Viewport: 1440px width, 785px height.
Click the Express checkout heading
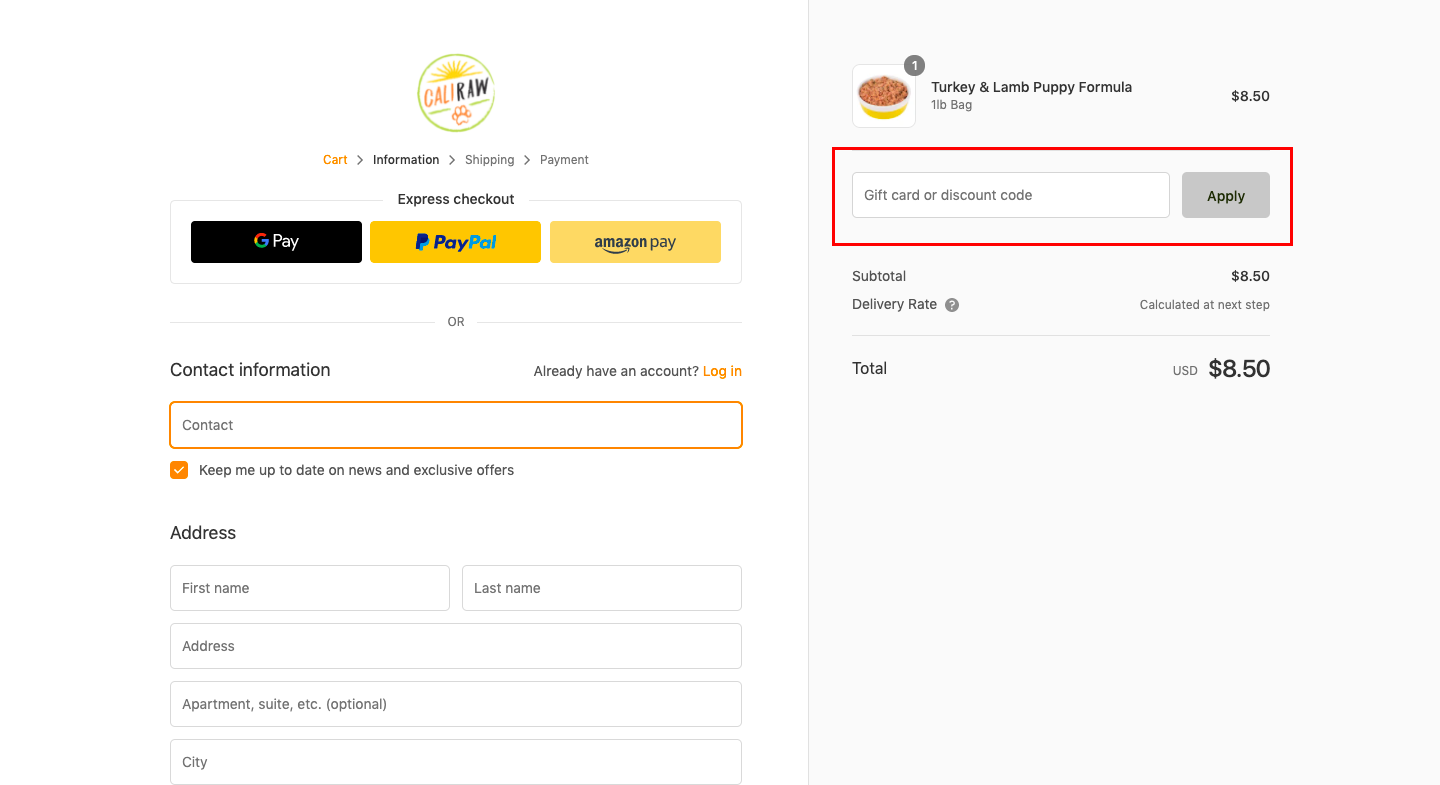click(x=456, y=199)
